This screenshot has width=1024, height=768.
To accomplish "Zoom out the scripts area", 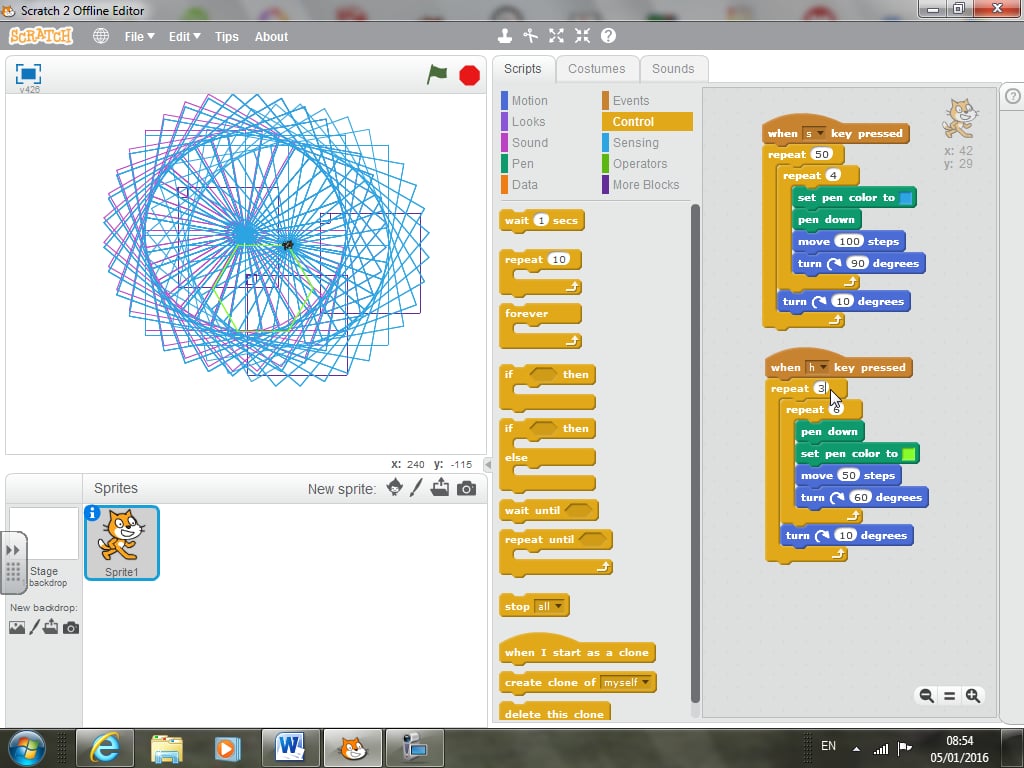I will (x=926, y=696).
